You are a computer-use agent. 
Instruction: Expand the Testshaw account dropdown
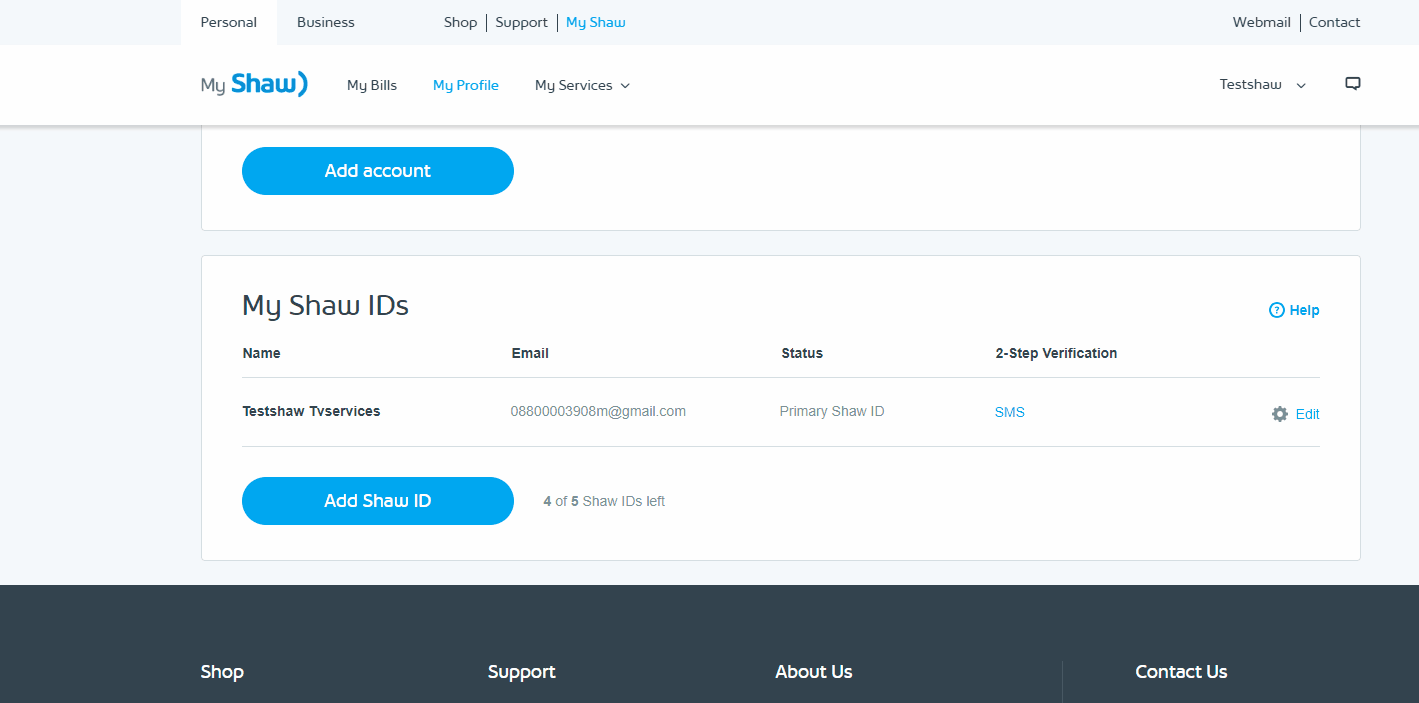(1263, 85)
